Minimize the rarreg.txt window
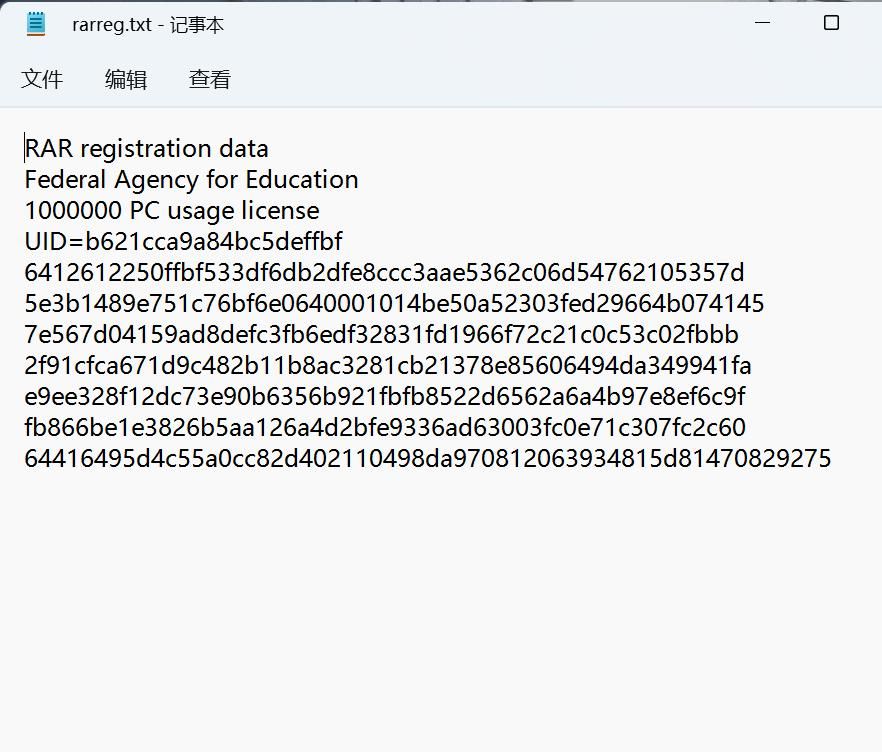 (x=762, y=22)
